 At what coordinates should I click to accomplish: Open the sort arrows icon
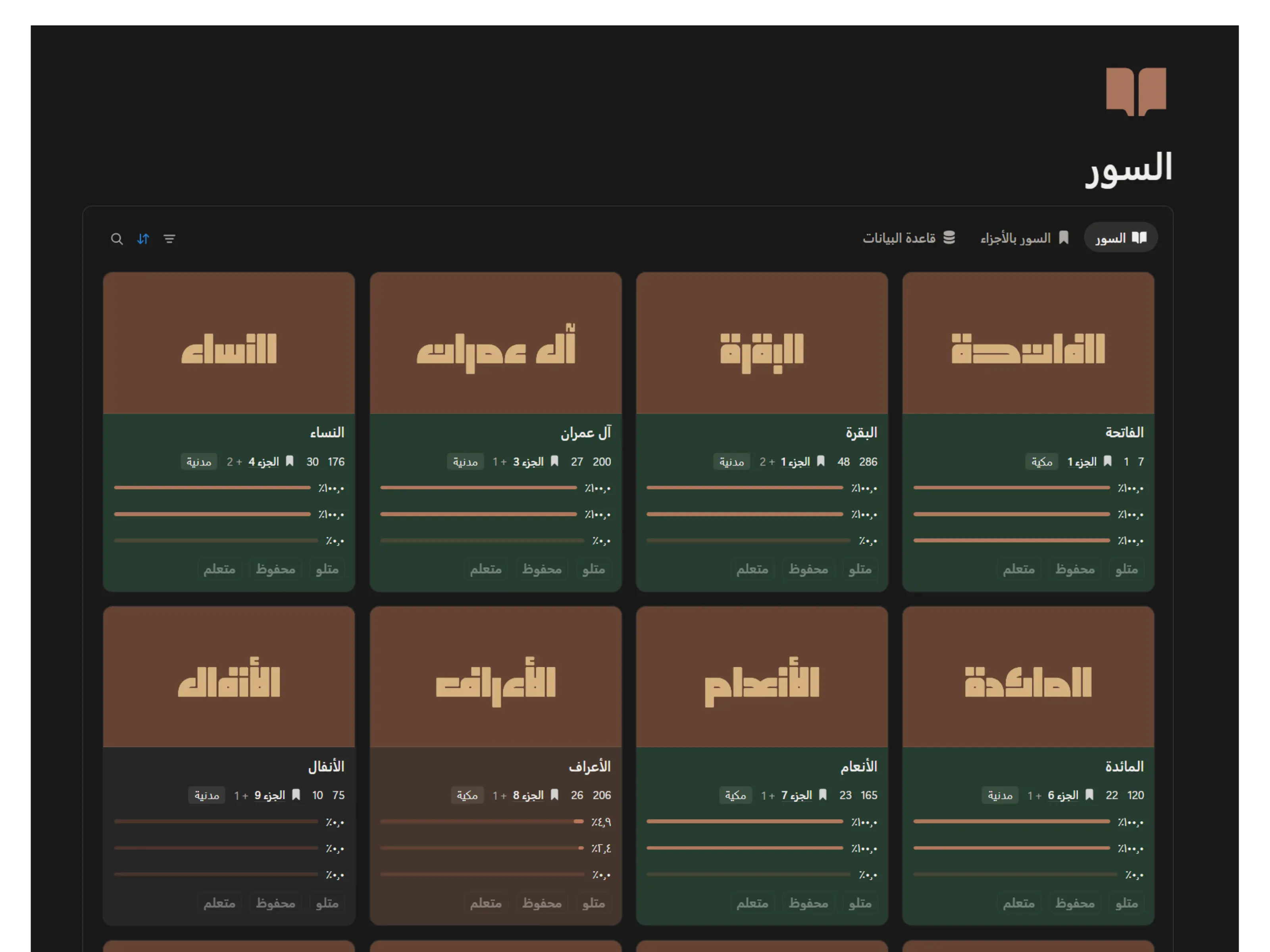tap(143, 239)
